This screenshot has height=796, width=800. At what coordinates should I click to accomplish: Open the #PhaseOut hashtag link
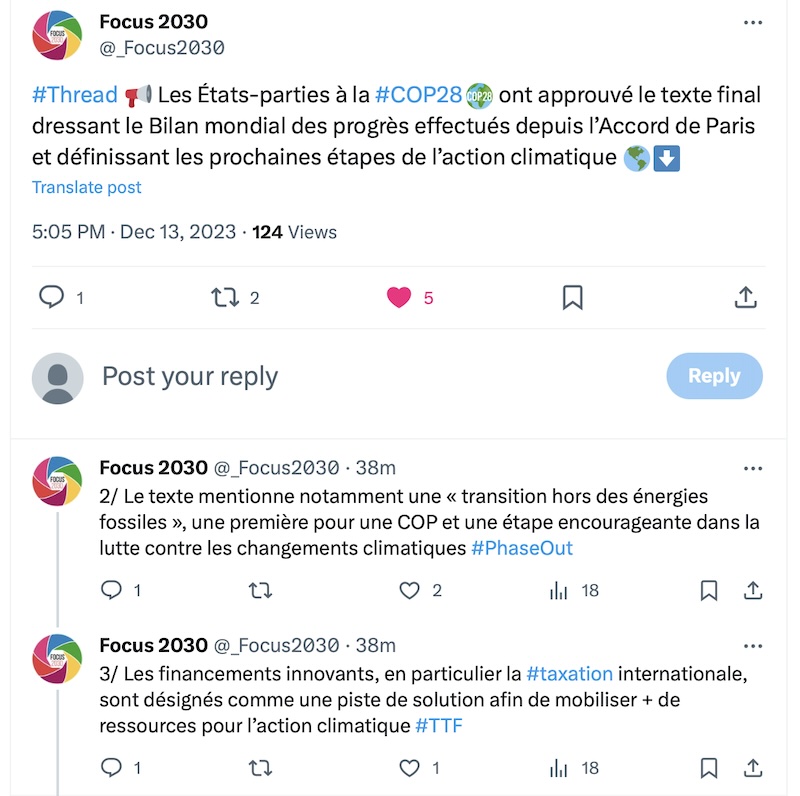point(521,548)
